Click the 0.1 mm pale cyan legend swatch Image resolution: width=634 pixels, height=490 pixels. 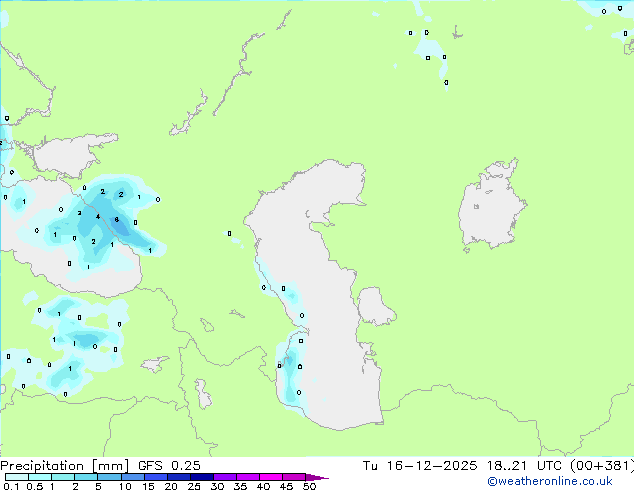[17, 477]
